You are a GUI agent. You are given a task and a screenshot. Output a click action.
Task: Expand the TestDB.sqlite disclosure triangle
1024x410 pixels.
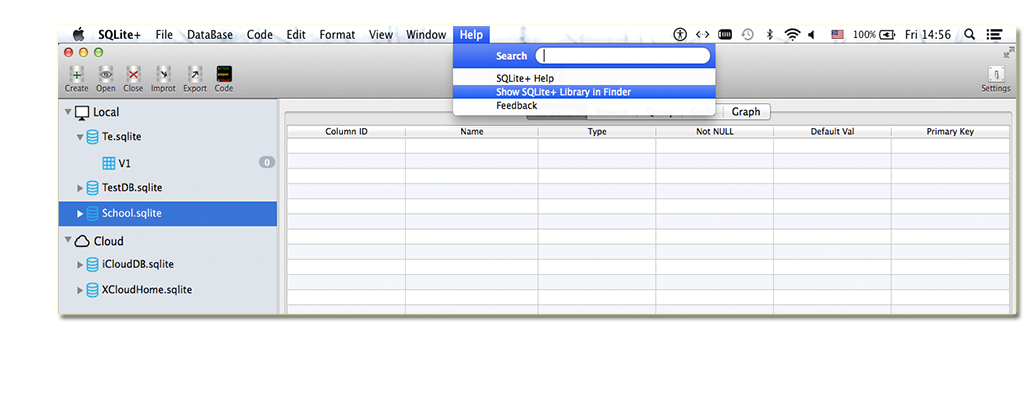click(80, 189)
